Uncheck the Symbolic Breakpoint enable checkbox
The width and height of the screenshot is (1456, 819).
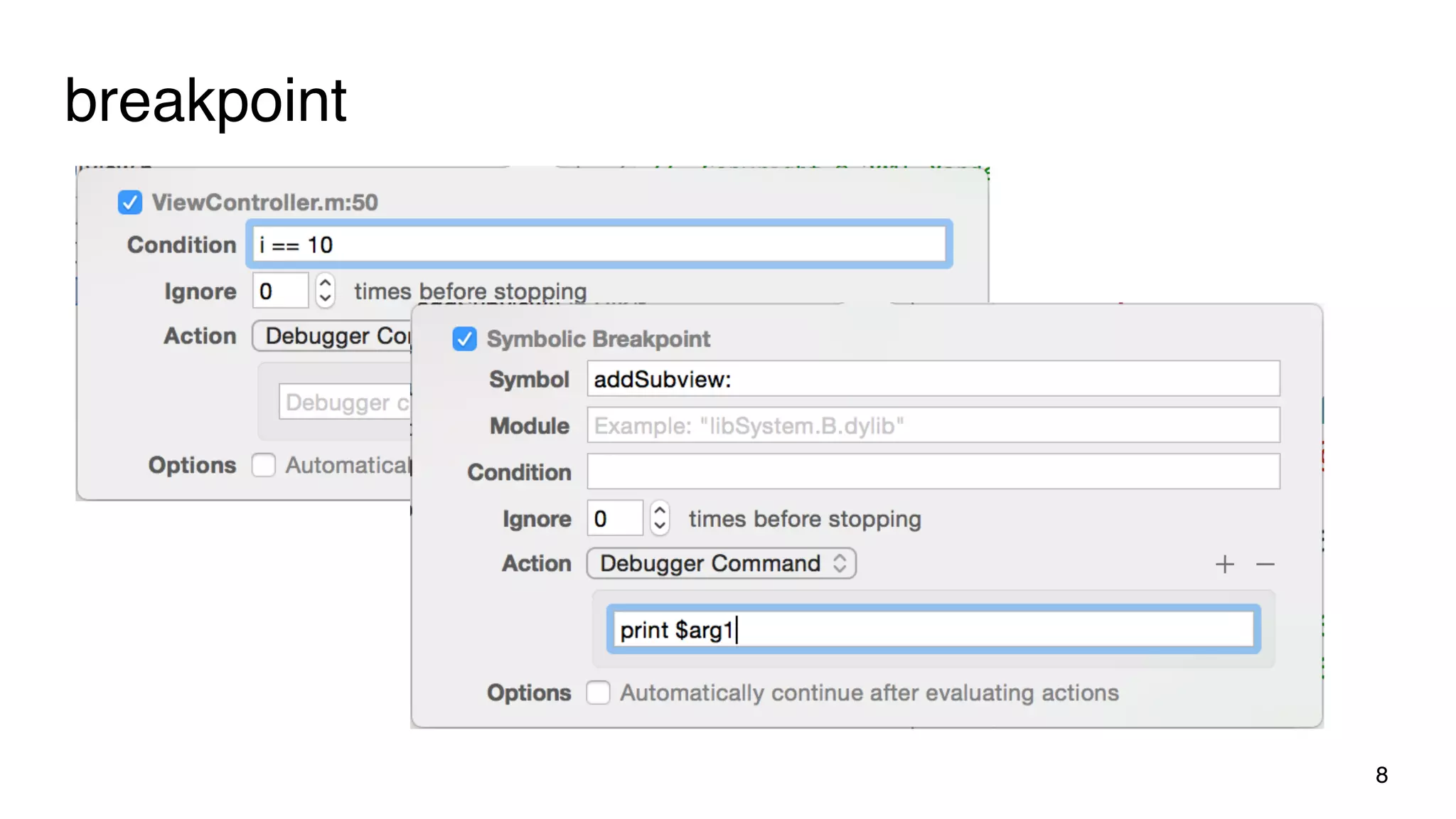pos(465,339)
